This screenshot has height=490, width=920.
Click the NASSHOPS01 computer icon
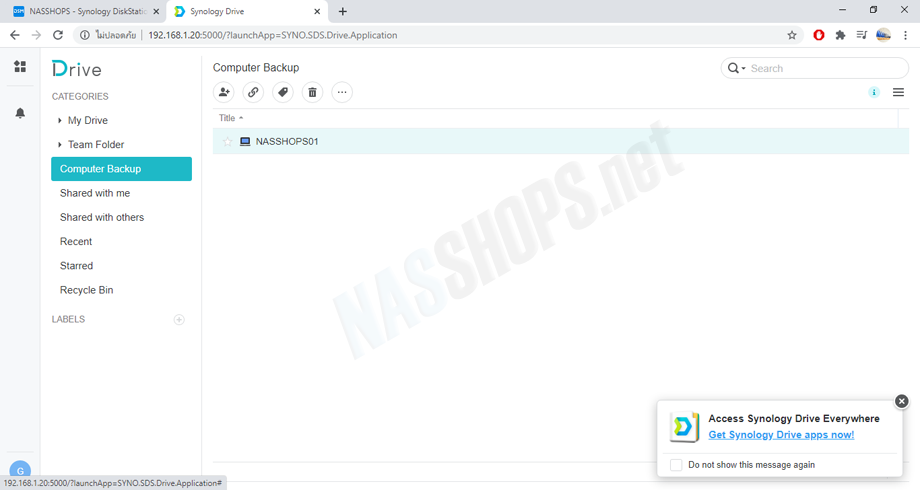pyautogui.click(x=245, y=141)
